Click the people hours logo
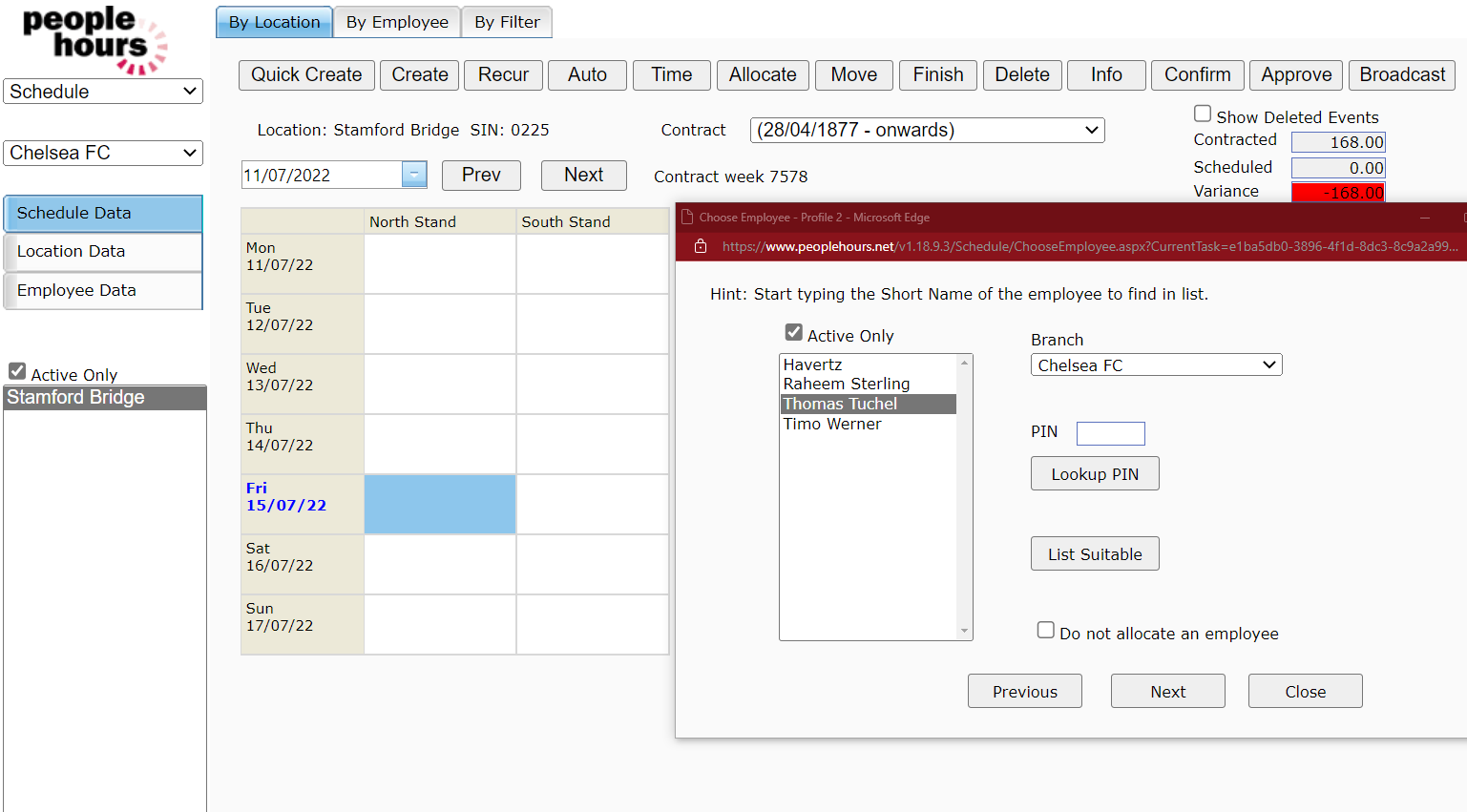The width and height of the screenshot is (1467, 812). point(94,39)
